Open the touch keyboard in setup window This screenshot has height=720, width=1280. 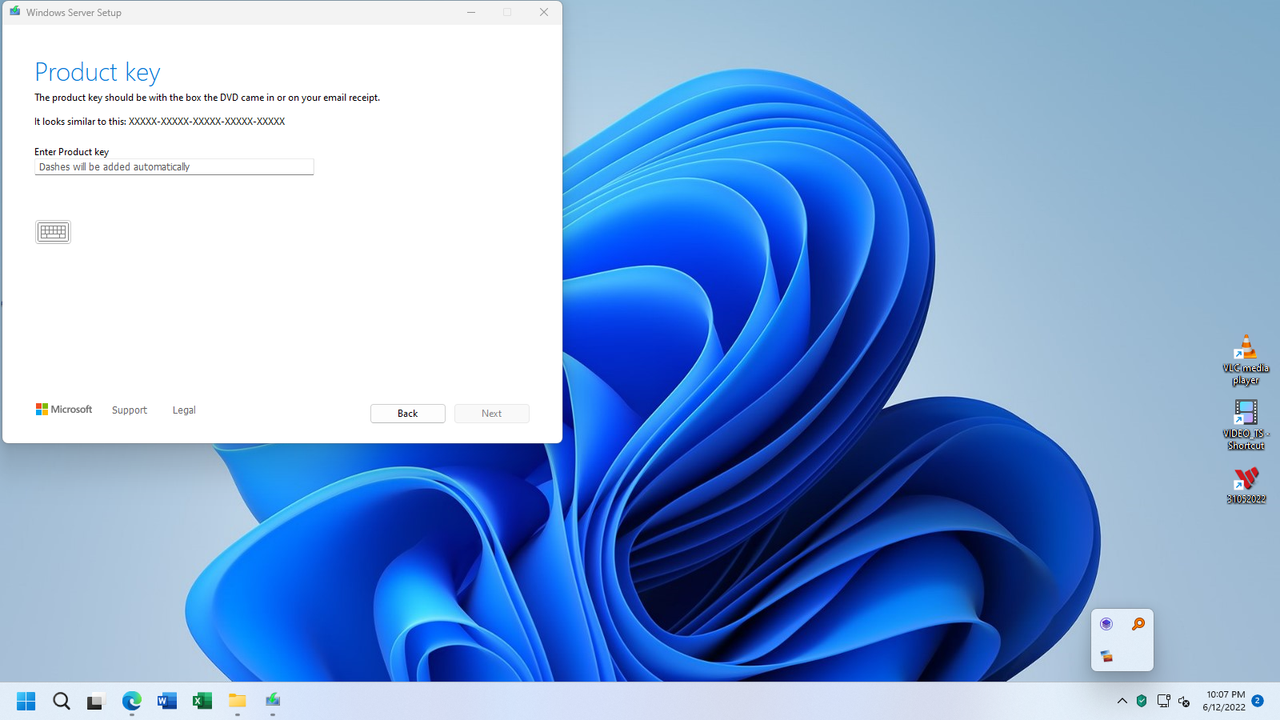pyautogui.click(x=52, y=231)
